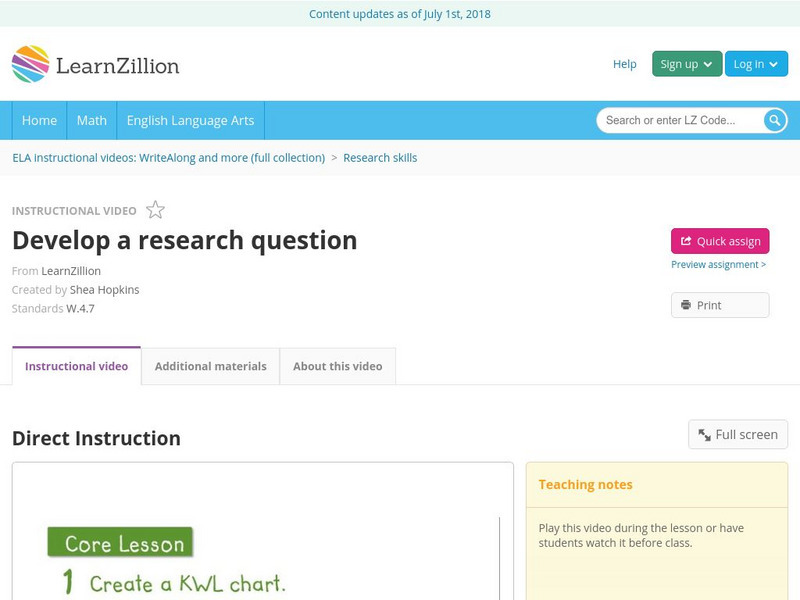800x600 pixels.
Task: Select the Instructional video tab
Action: point(76,366)
